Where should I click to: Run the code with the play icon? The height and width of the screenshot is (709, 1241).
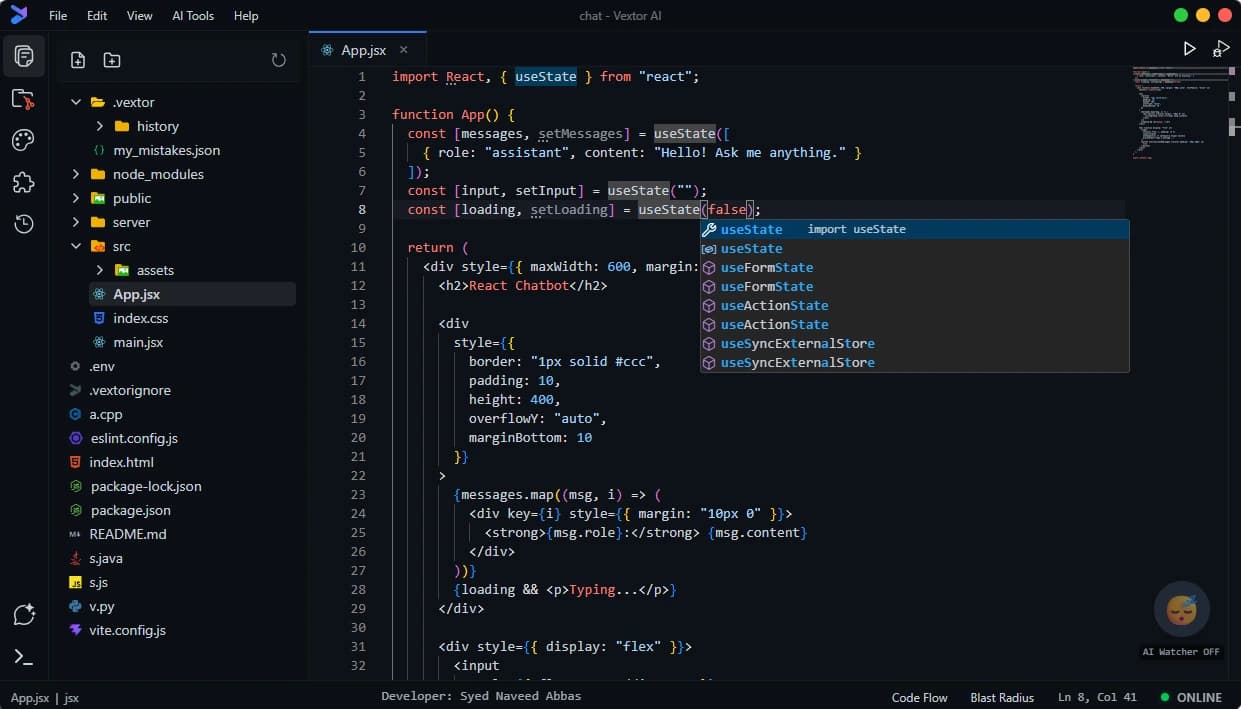point(1189,48)
